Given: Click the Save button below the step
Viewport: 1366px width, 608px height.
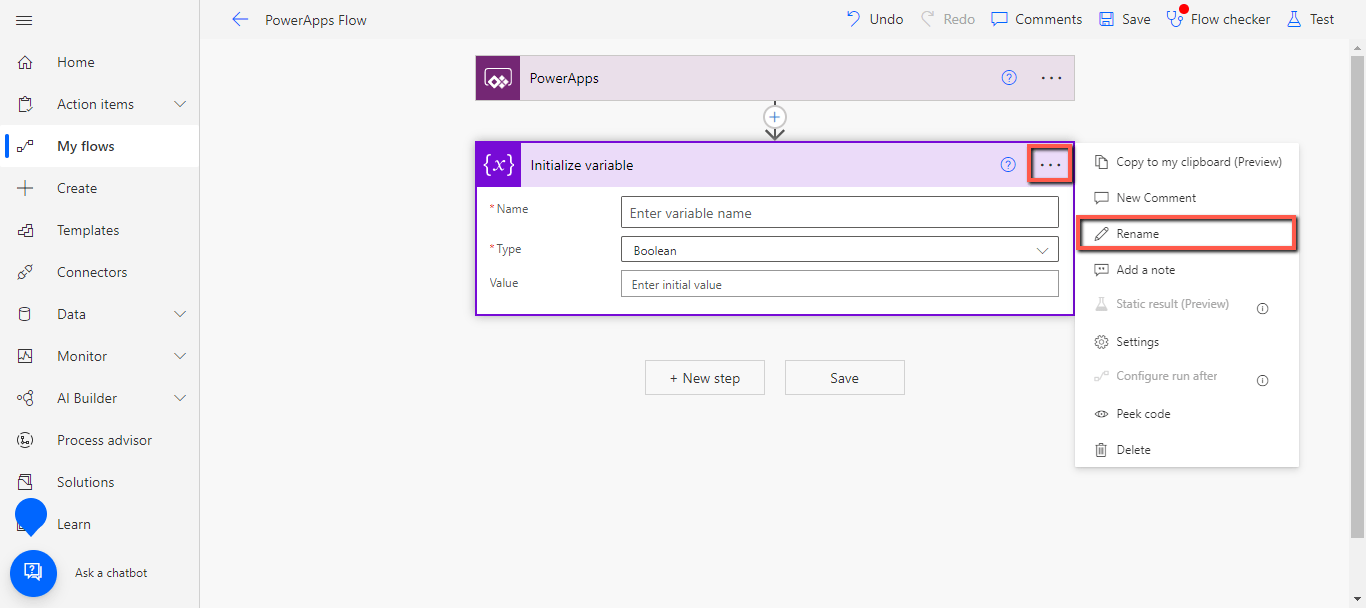Looking at the screenshot, I should pos(845,378).
